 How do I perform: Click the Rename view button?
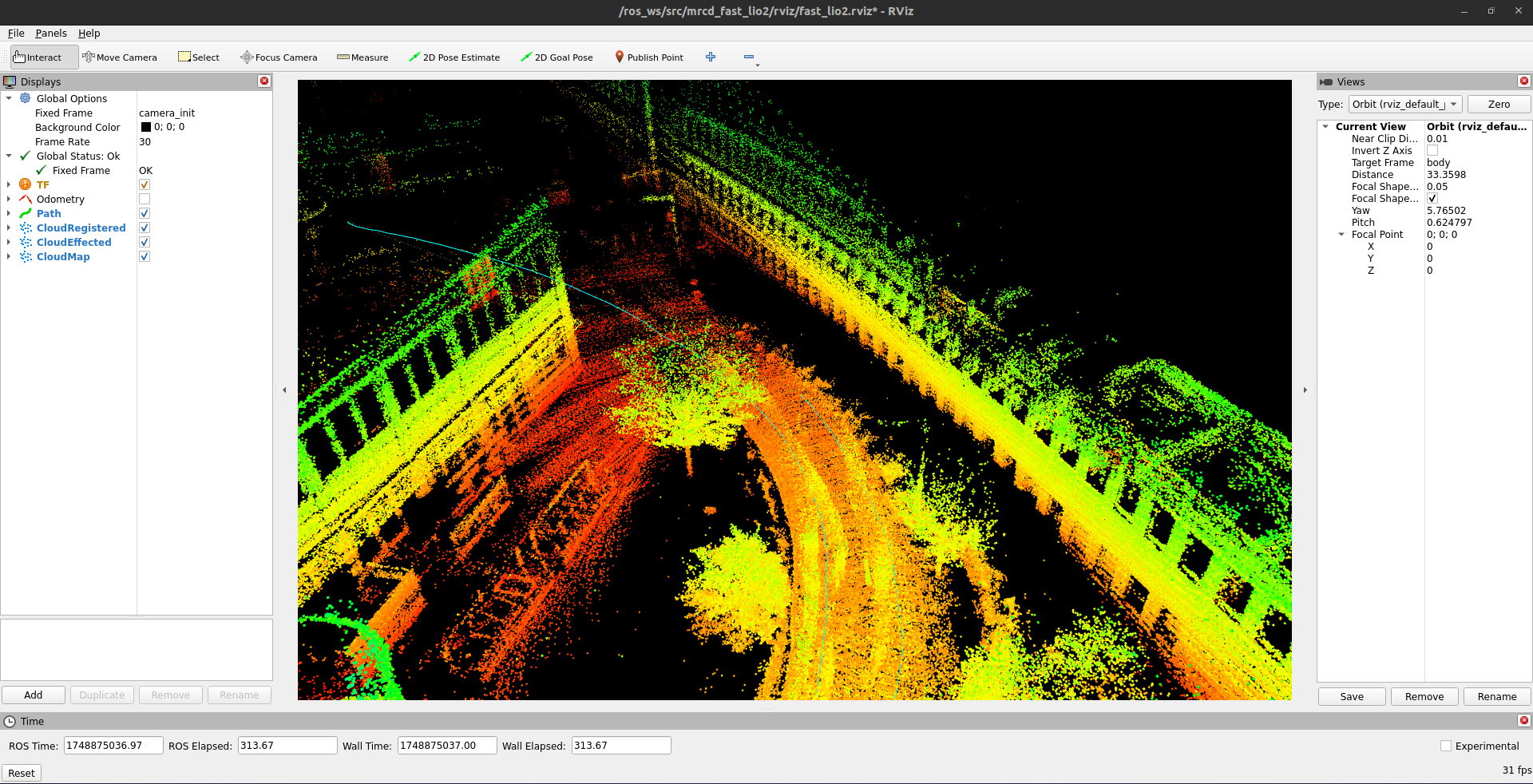coord(1497,697)
